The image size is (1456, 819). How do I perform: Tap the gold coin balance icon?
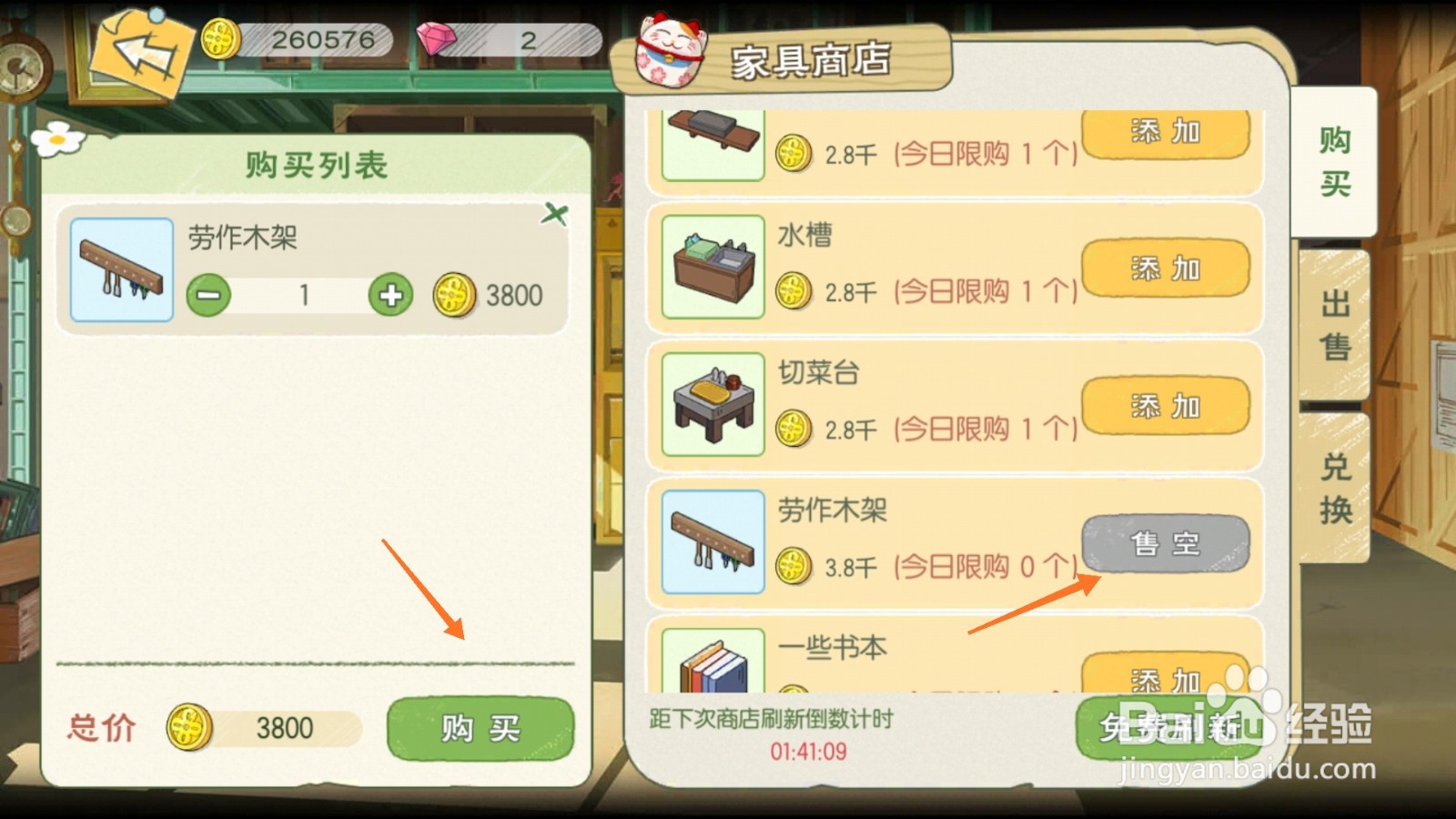(220, 40)
